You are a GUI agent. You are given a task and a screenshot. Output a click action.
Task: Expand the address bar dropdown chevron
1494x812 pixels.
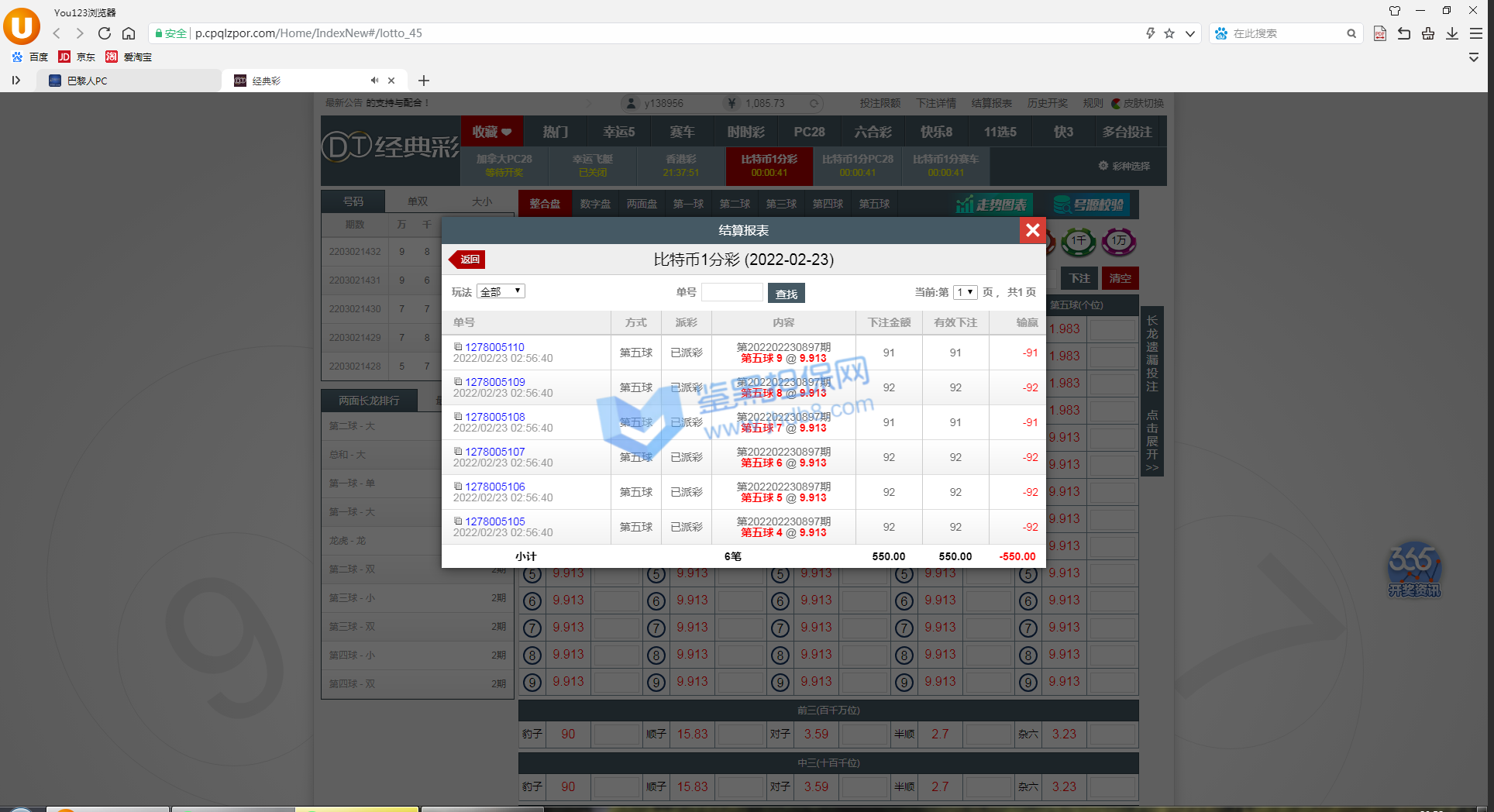(x=1189, y=33)
